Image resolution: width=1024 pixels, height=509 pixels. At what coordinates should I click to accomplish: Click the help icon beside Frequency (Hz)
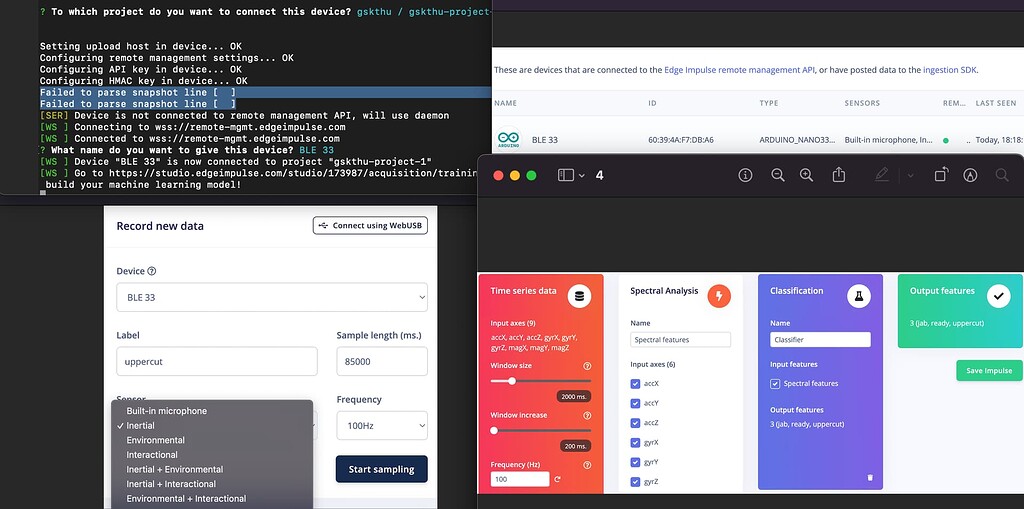click(587, 465)
